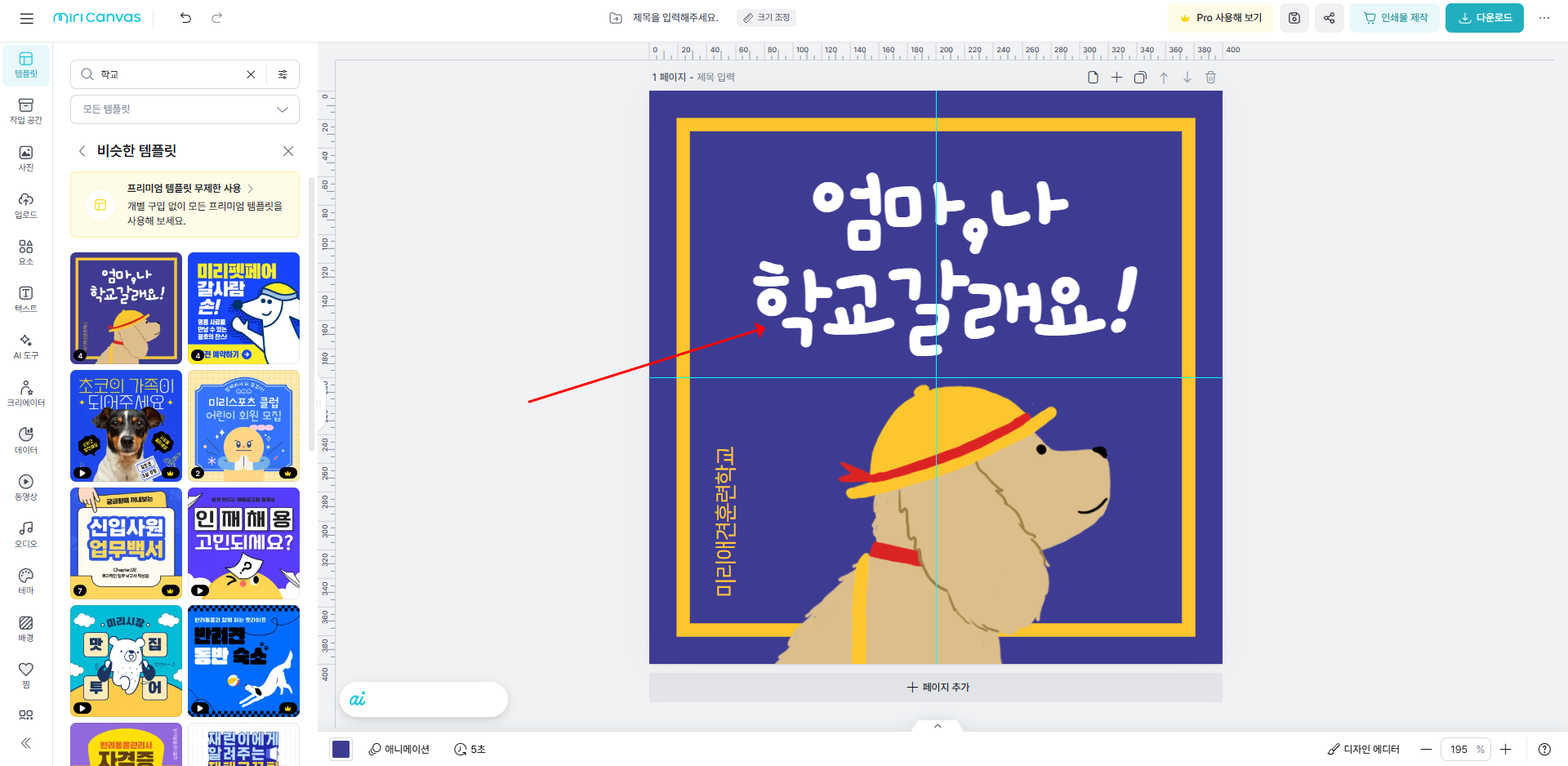Move page up with arrow icon
Screen dimensions: 1568x766
pyautogui.click(x=1164, y=78)
